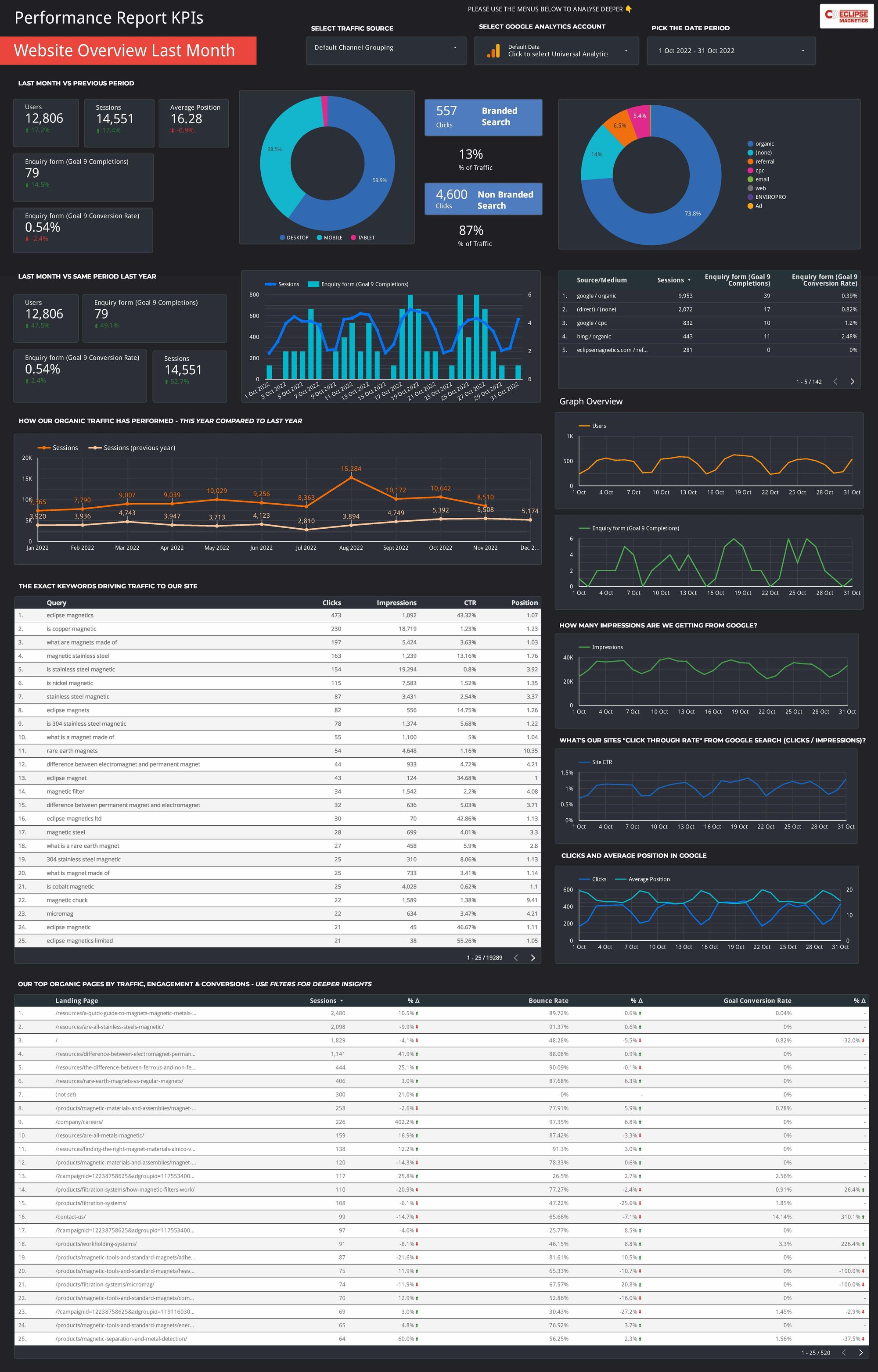
Task: Click the Impressions column header
Action: 397,603
